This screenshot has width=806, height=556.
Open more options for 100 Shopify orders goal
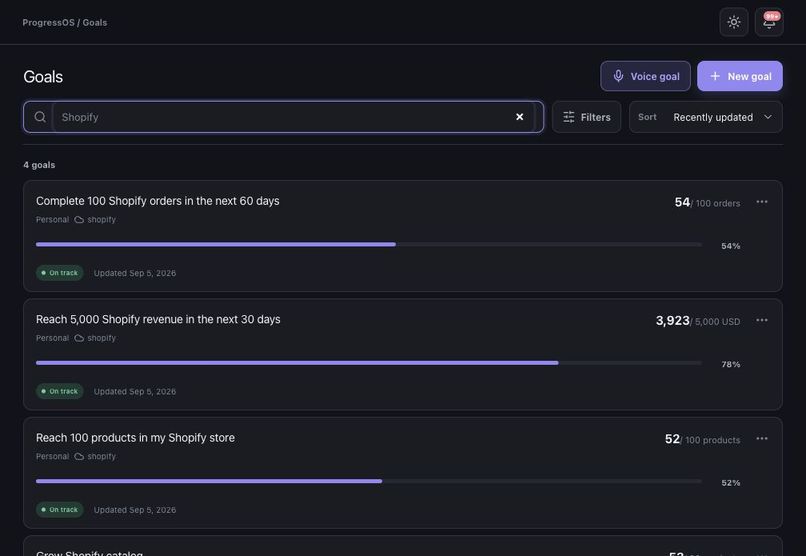[762, 202]
